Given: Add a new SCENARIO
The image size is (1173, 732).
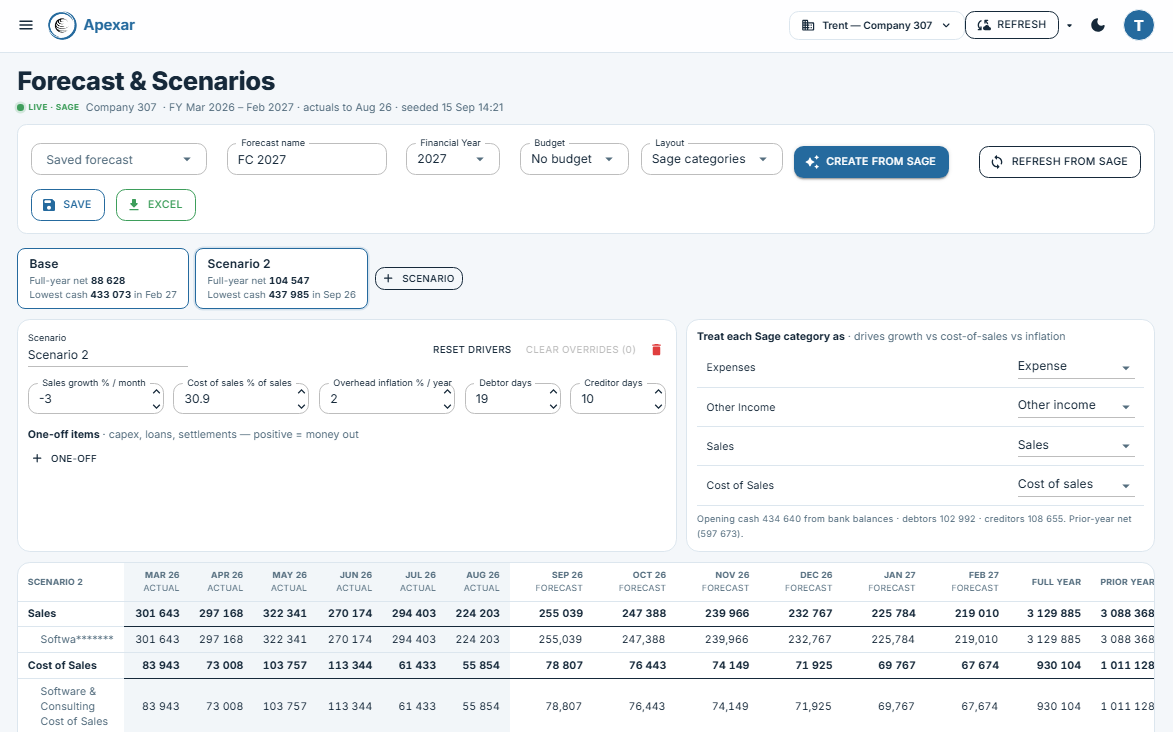Looking at the screenshot, I should click(x=419, y=278).
